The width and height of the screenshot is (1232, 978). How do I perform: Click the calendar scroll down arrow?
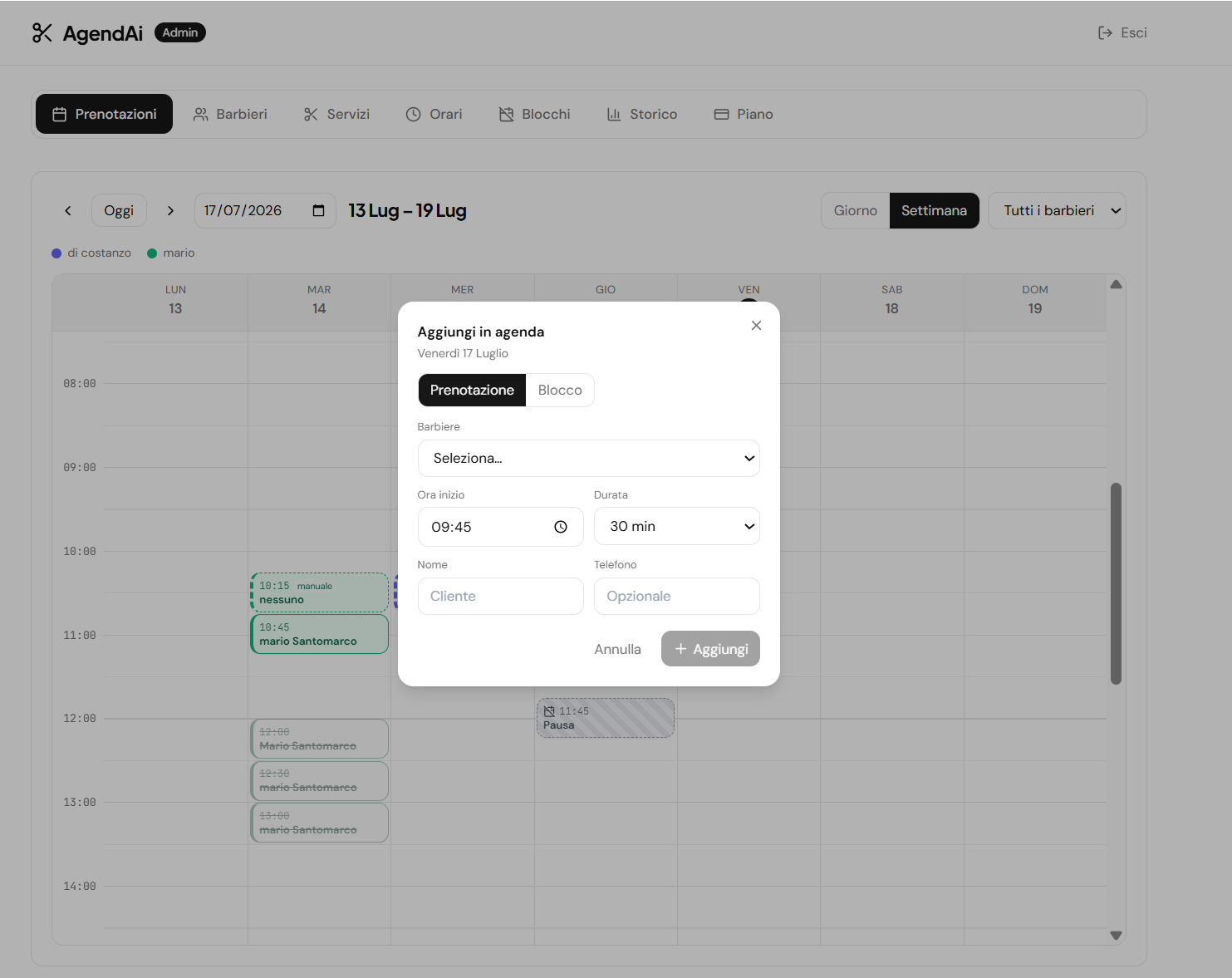[1116, 936]
